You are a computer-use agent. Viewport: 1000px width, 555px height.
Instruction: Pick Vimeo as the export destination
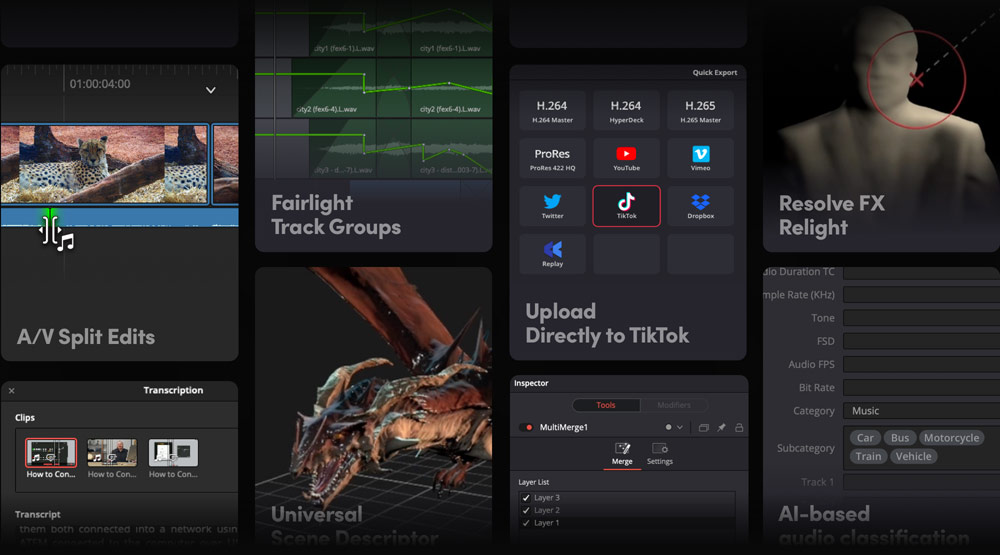(x=700, y=158)
